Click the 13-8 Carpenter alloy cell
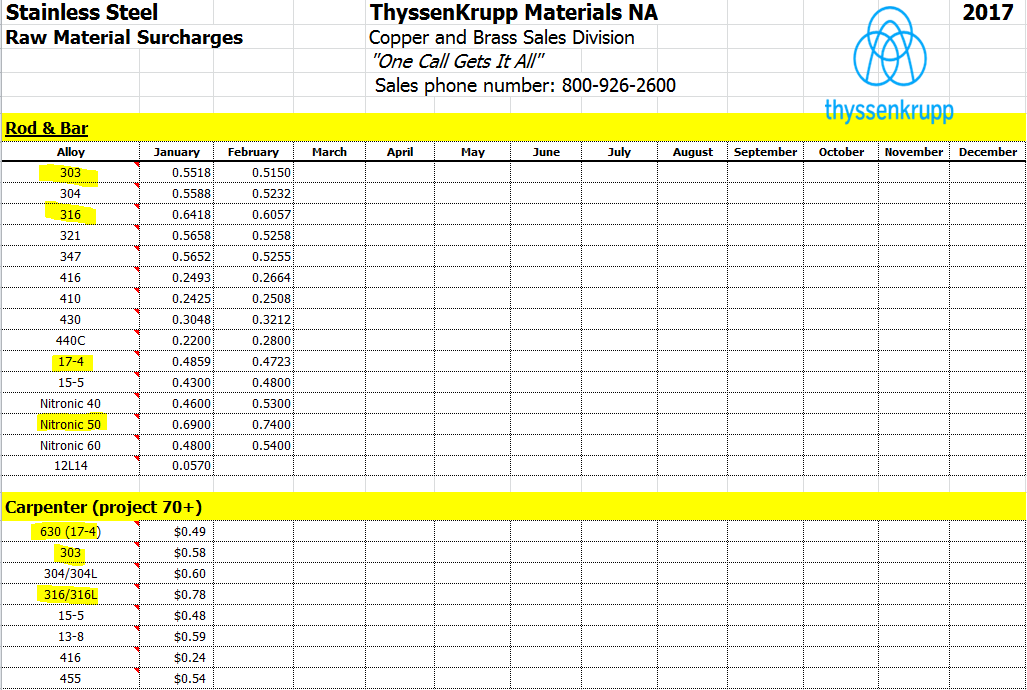The image size is (1027, 690). click(x=70, y=637)
